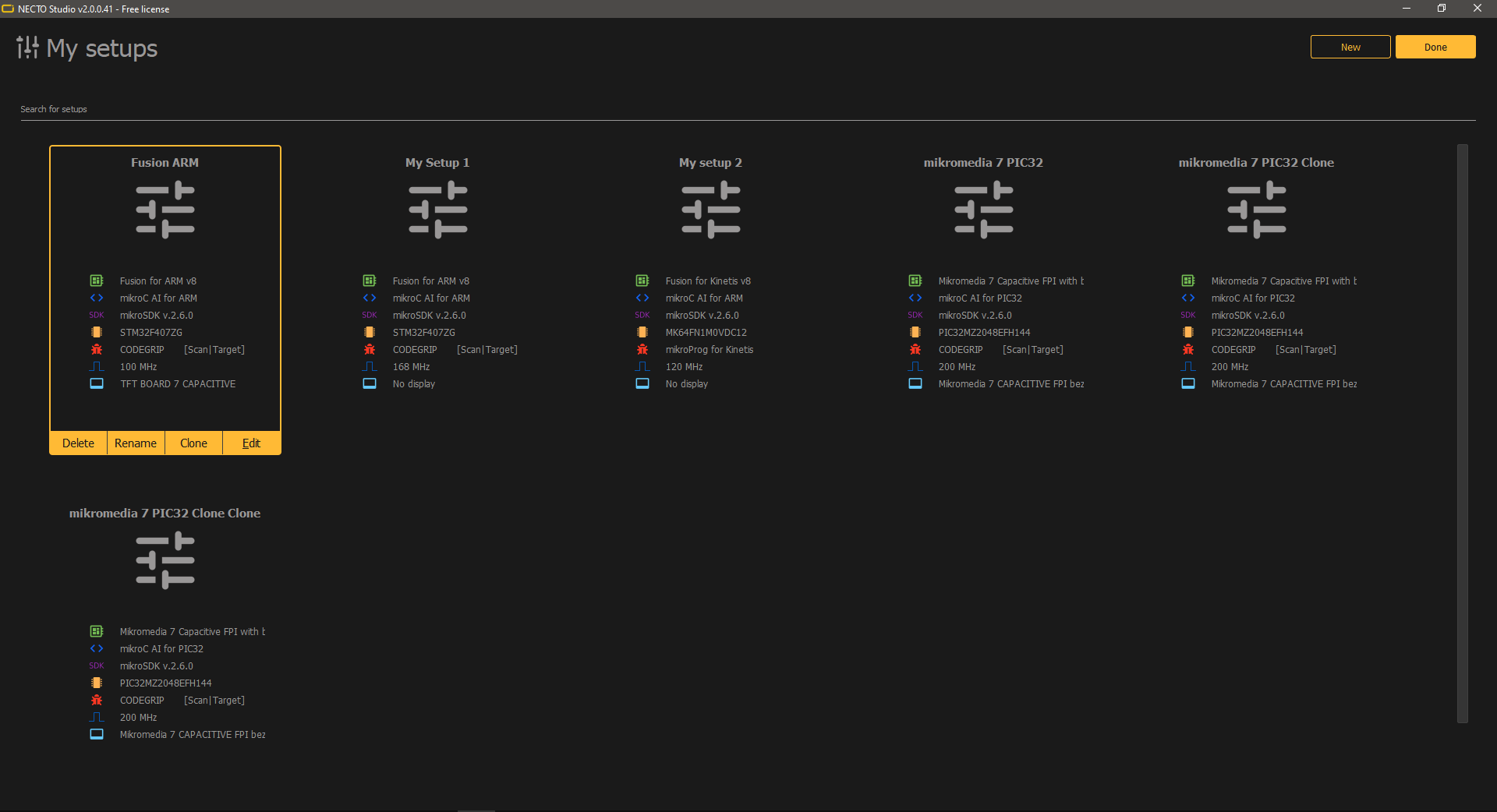Click board icon next to Fusion for Kinetis v8
The image size is (1497, 812).
(642, 281)
